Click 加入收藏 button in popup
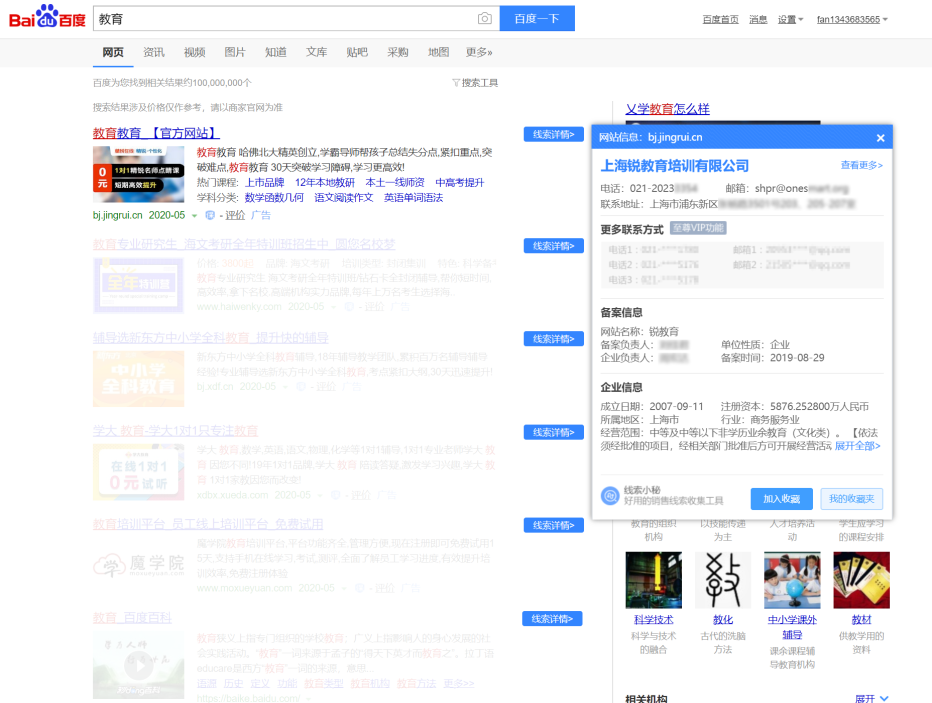 [782, 499]
